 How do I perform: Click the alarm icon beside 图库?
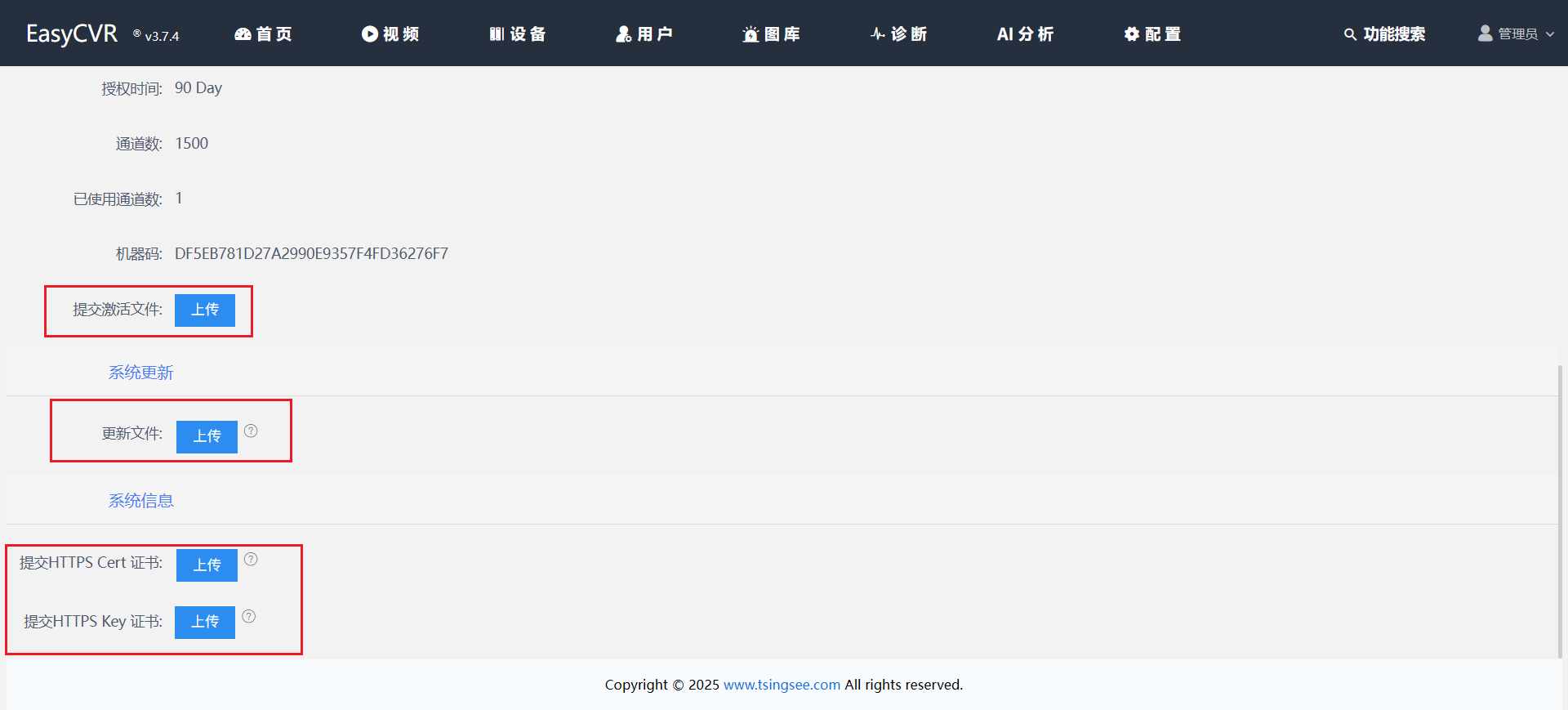(x=751, y=34)
